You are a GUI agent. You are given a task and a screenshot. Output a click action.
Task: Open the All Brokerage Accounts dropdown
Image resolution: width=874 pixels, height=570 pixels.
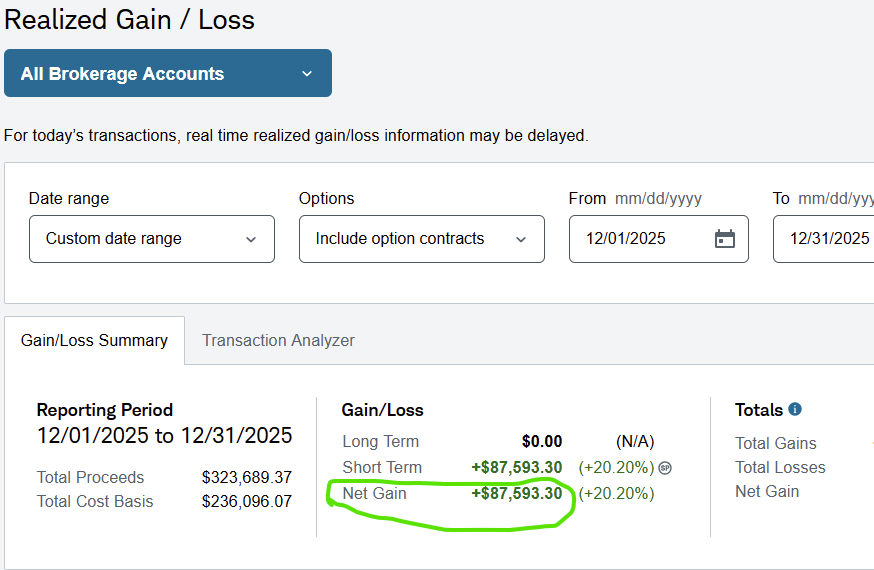coord(167,73)
